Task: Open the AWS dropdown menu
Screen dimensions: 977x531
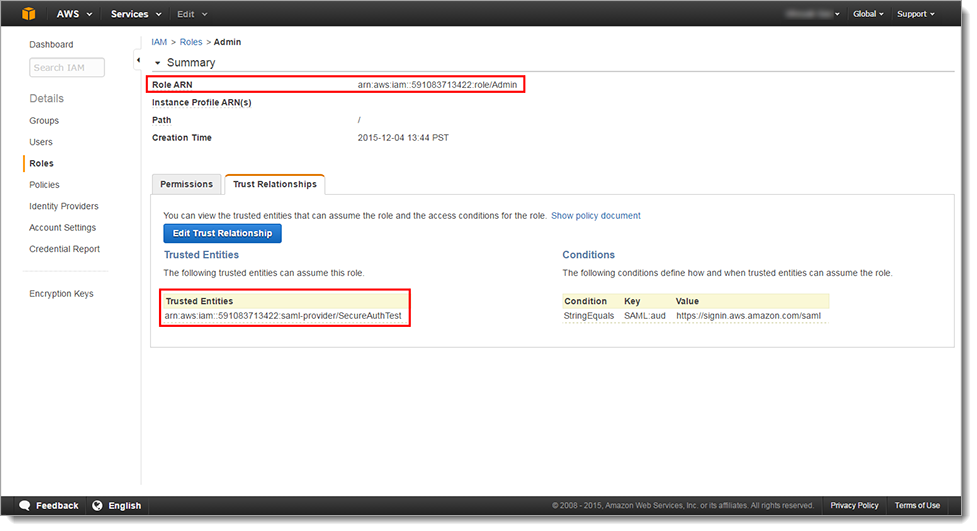Action: (74, 14)
